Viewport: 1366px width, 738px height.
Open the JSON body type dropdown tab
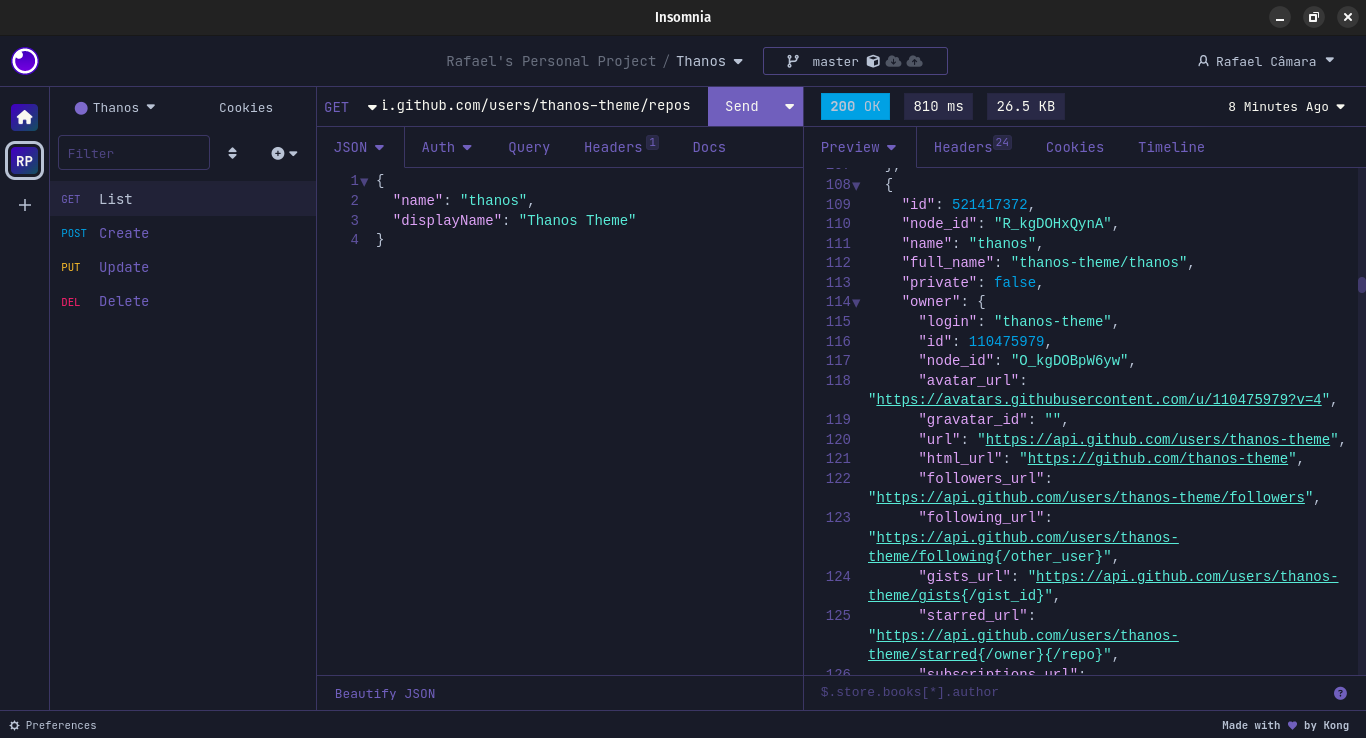click(x=360, y=147)
